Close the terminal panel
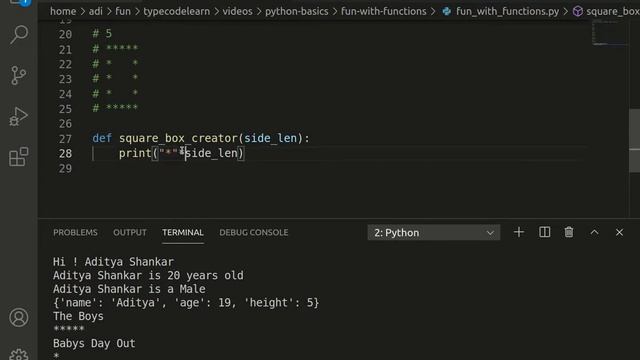640x360 pixels. point(619,232)
